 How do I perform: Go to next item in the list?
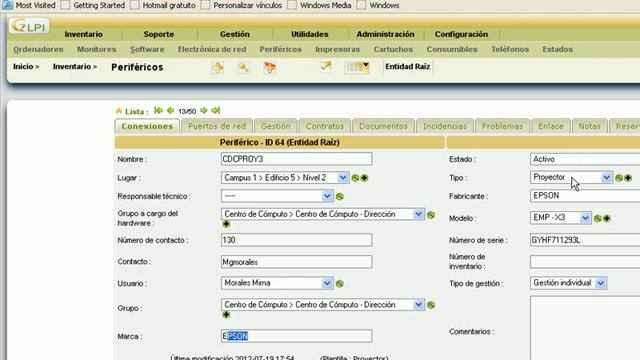point(204,110)
